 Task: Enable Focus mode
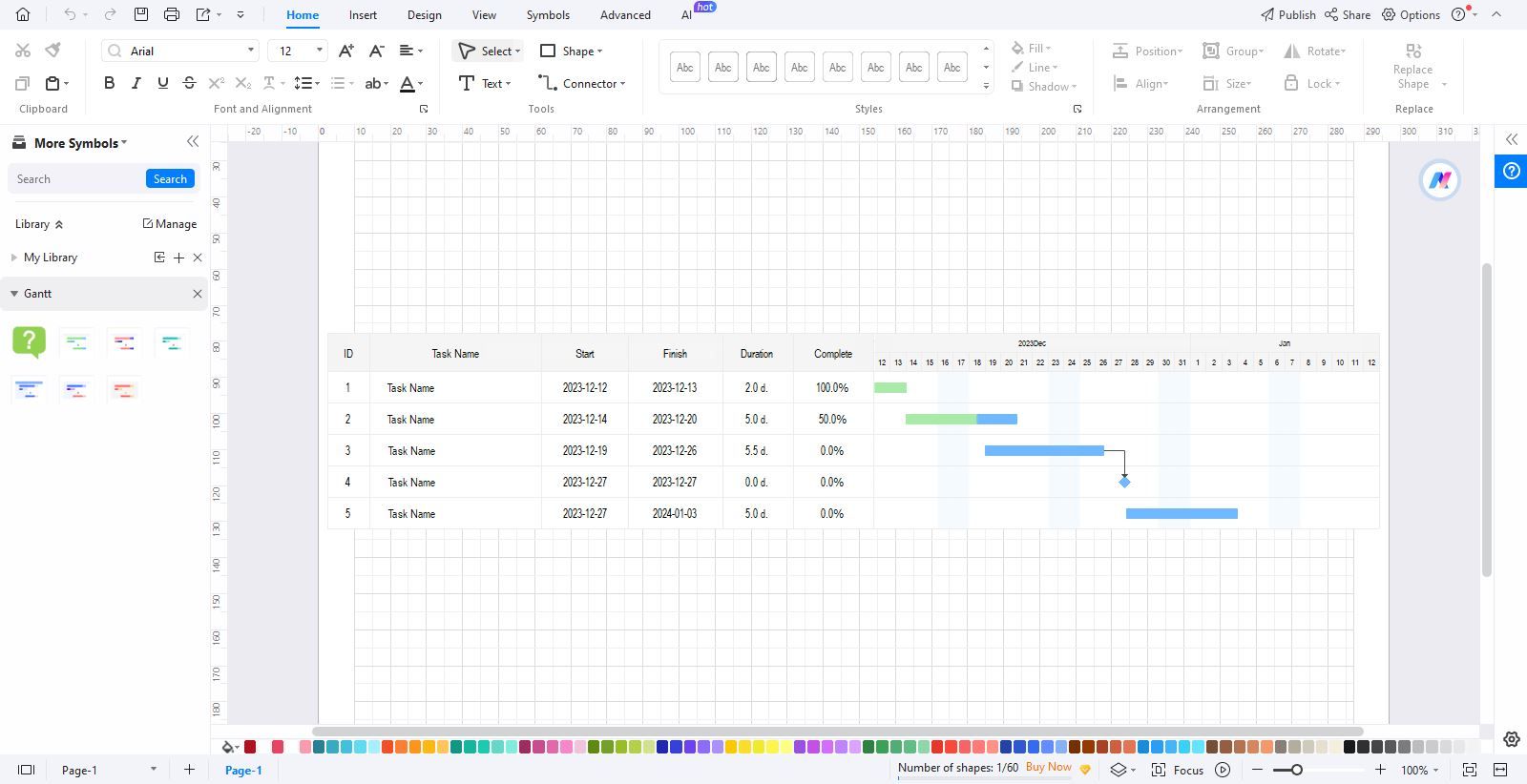(1178, 770)
